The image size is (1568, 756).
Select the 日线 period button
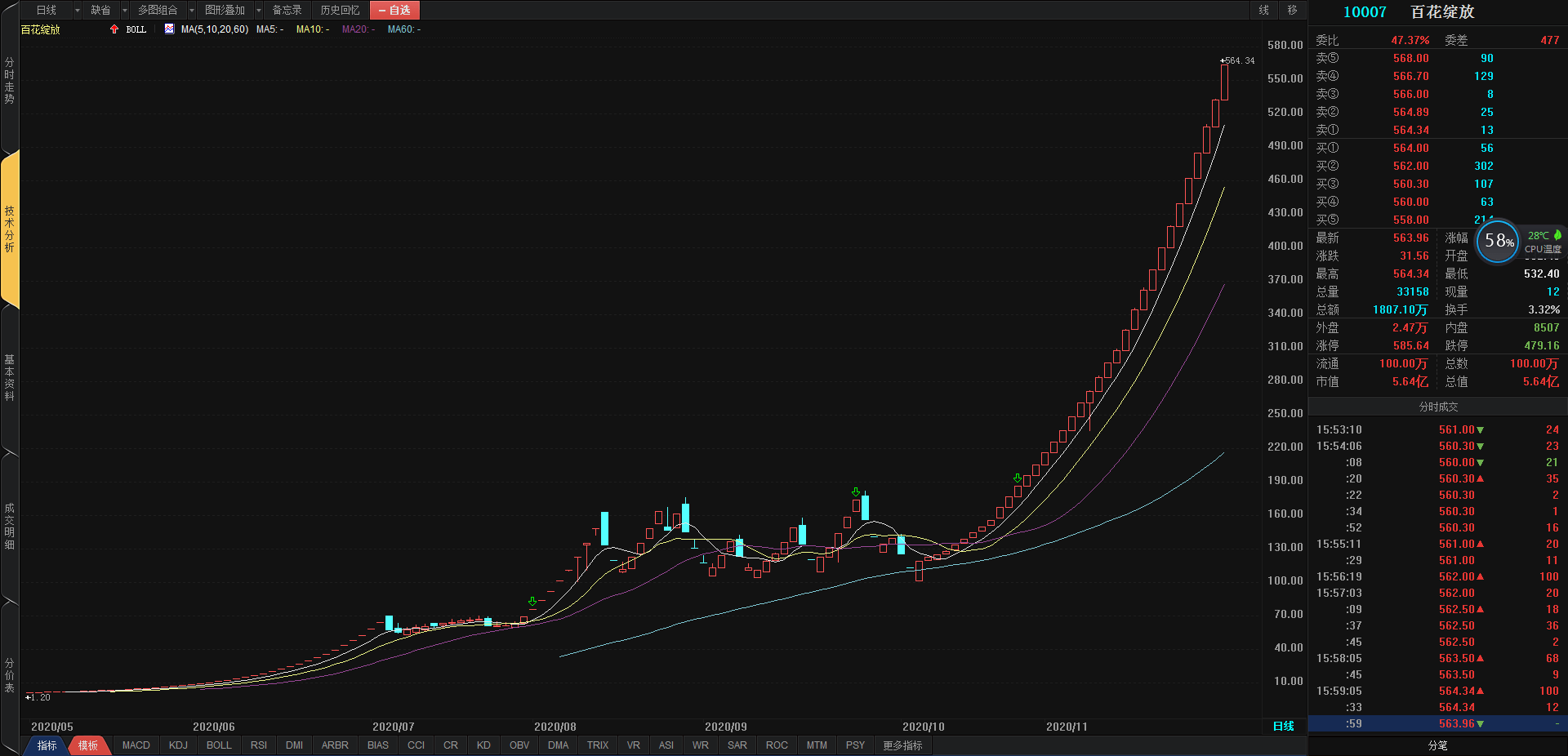click(x=47, y=11)
